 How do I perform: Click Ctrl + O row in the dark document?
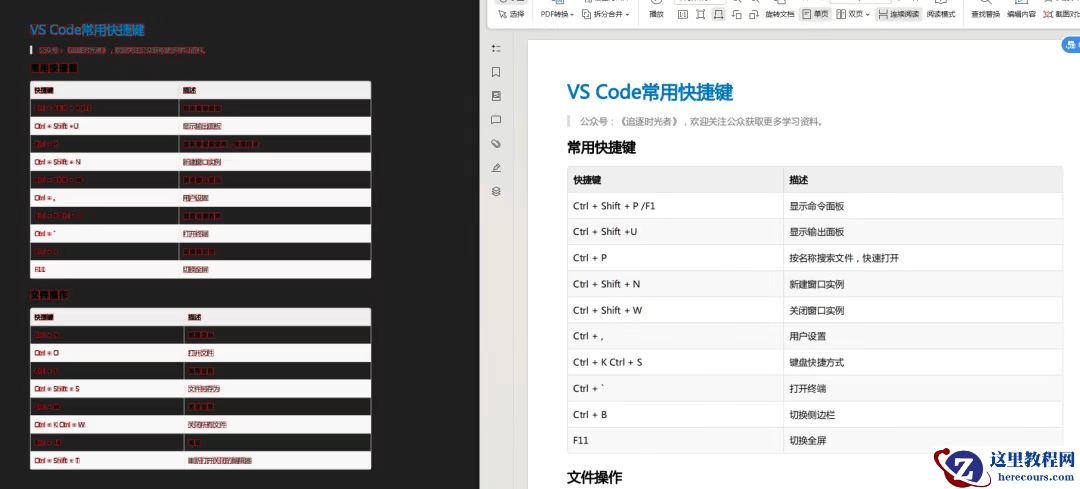click(x=200, y=353)
